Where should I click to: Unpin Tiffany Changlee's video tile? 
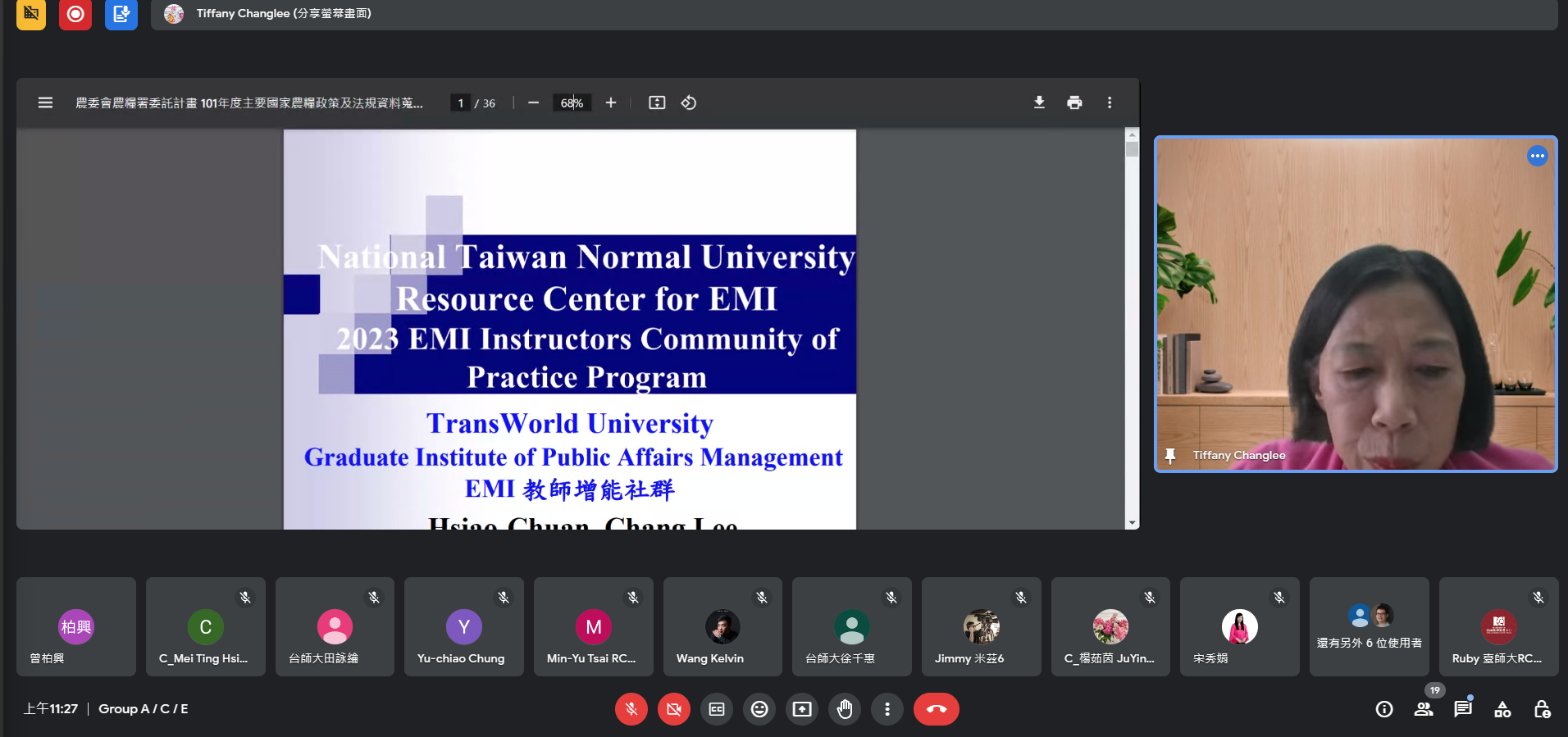(x=1170, y=455)
